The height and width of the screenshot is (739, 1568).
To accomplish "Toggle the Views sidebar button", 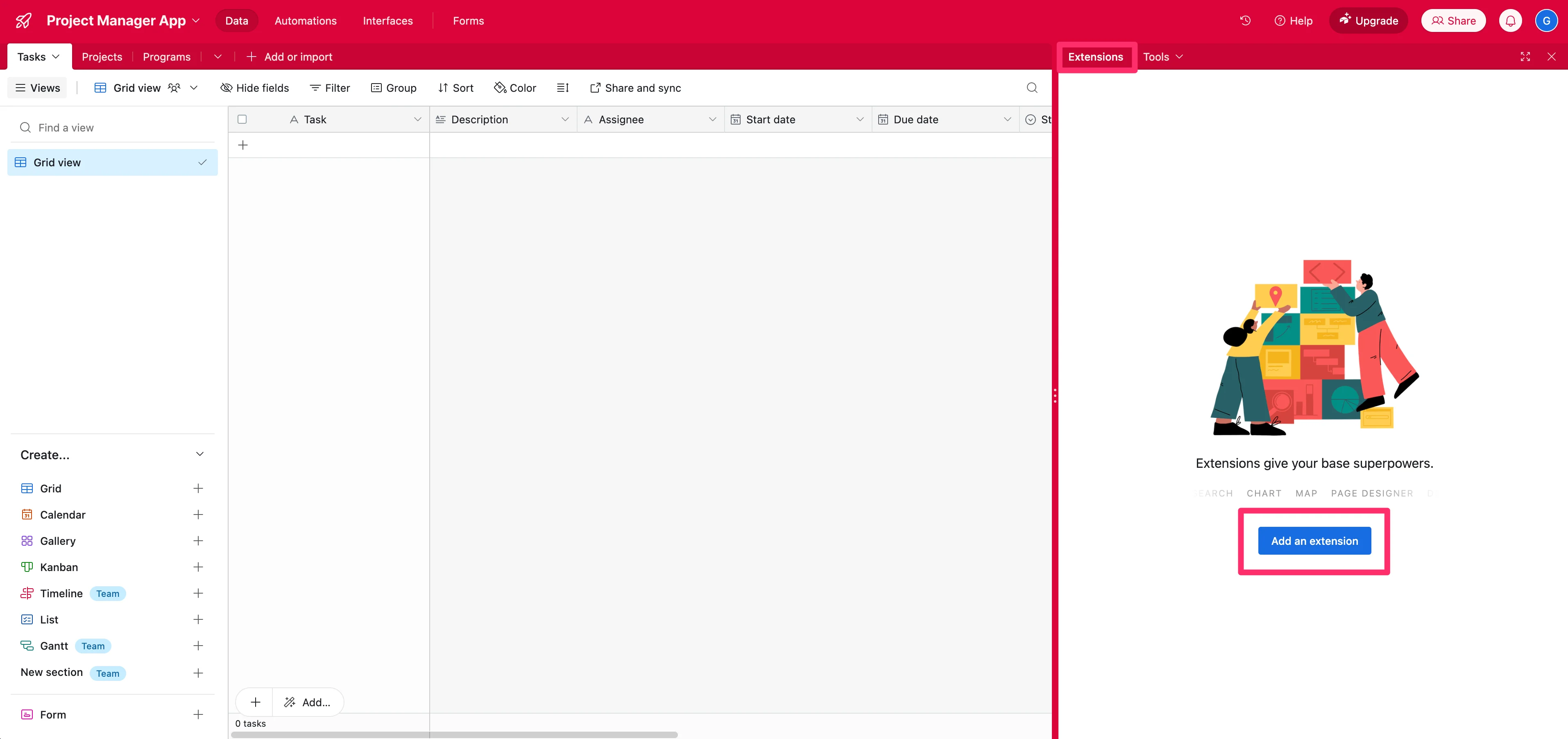I will (38, 88).
